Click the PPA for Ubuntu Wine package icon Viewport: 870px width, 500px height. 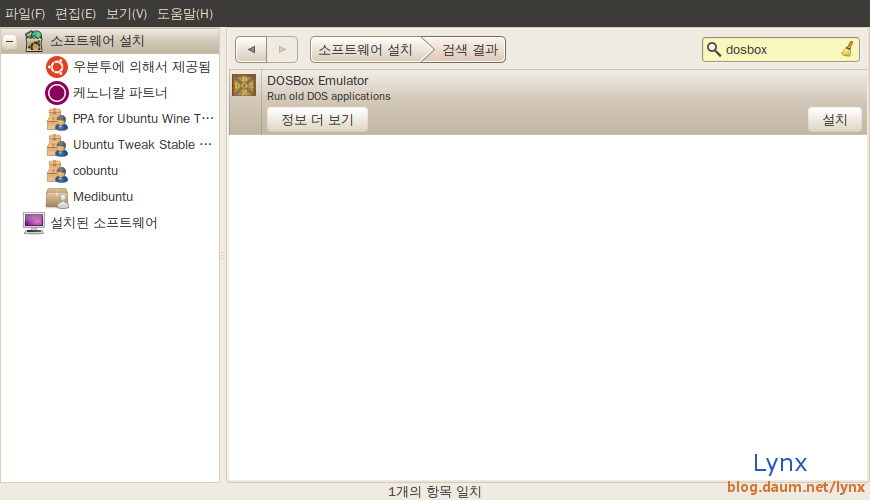(57, 119)
